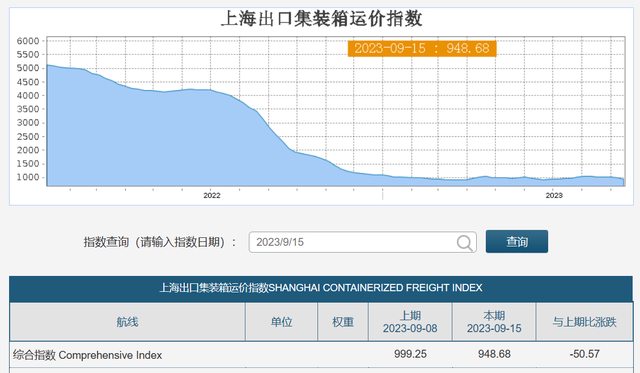
Task: Select the 本期 2023-09-15 column header
Action: [494, 322]
